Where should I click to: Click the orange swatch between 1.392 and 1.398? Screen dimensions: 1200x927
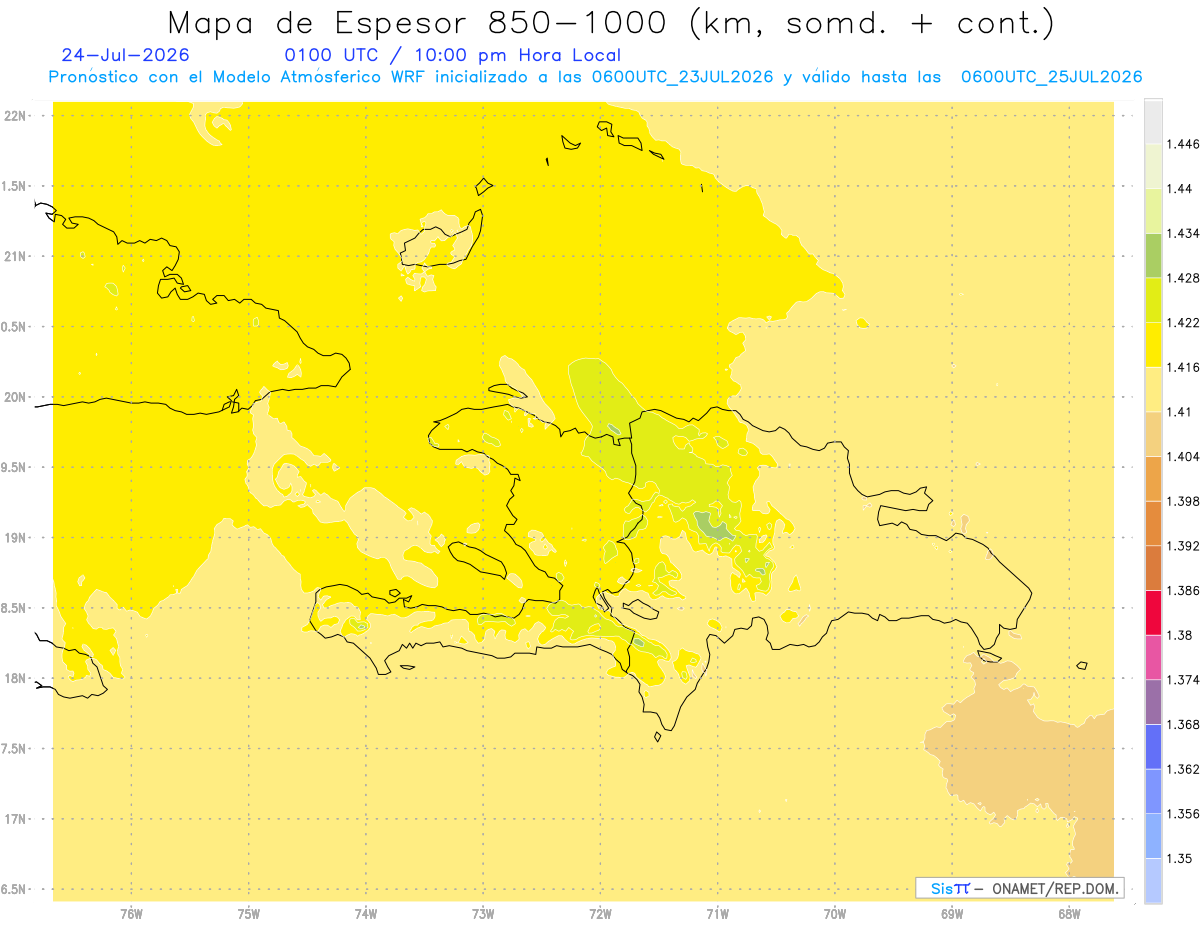[1153, 523]
